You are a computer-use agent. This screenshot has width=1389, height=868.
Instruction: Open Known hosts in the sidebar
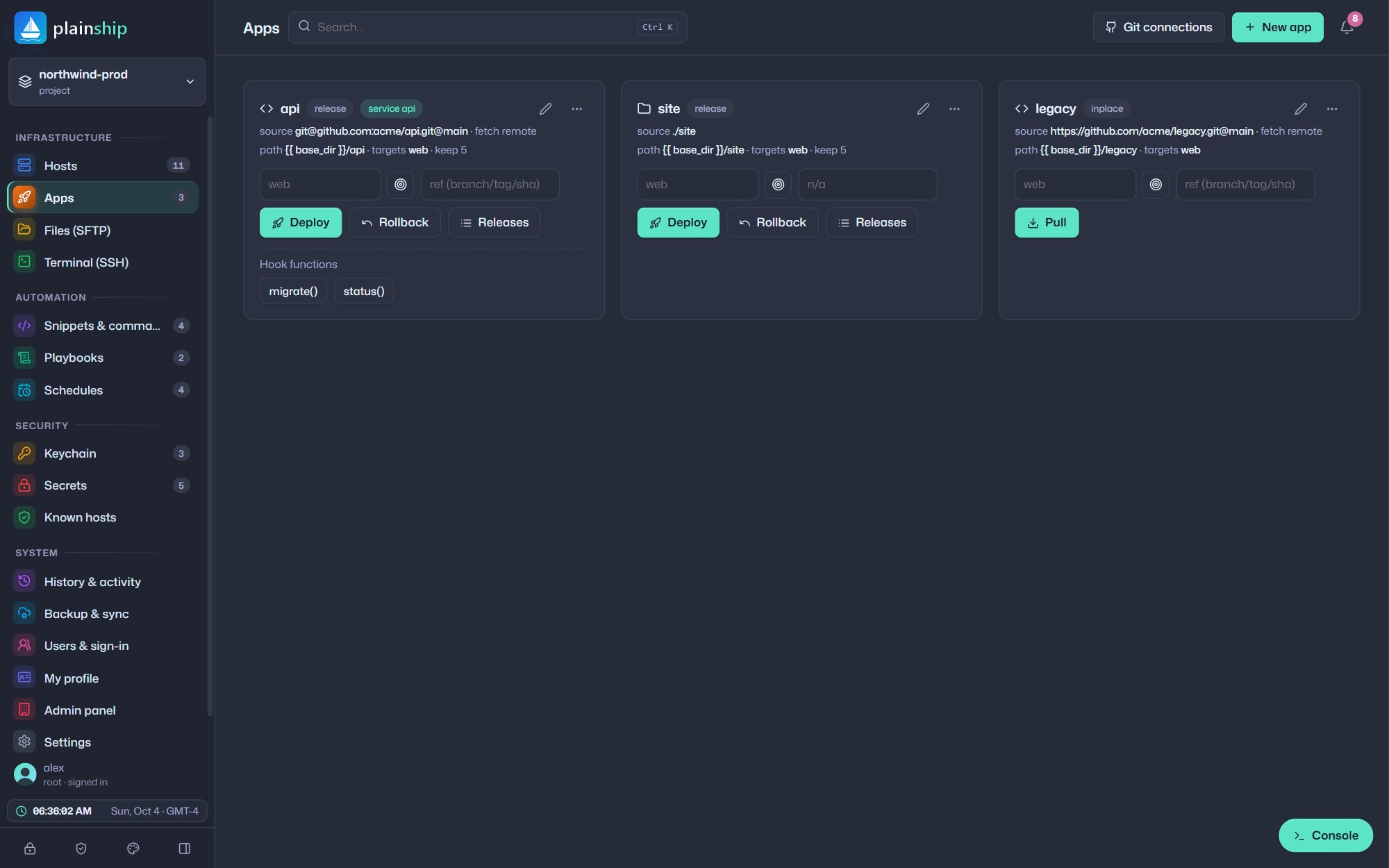[x=103, y=517]
